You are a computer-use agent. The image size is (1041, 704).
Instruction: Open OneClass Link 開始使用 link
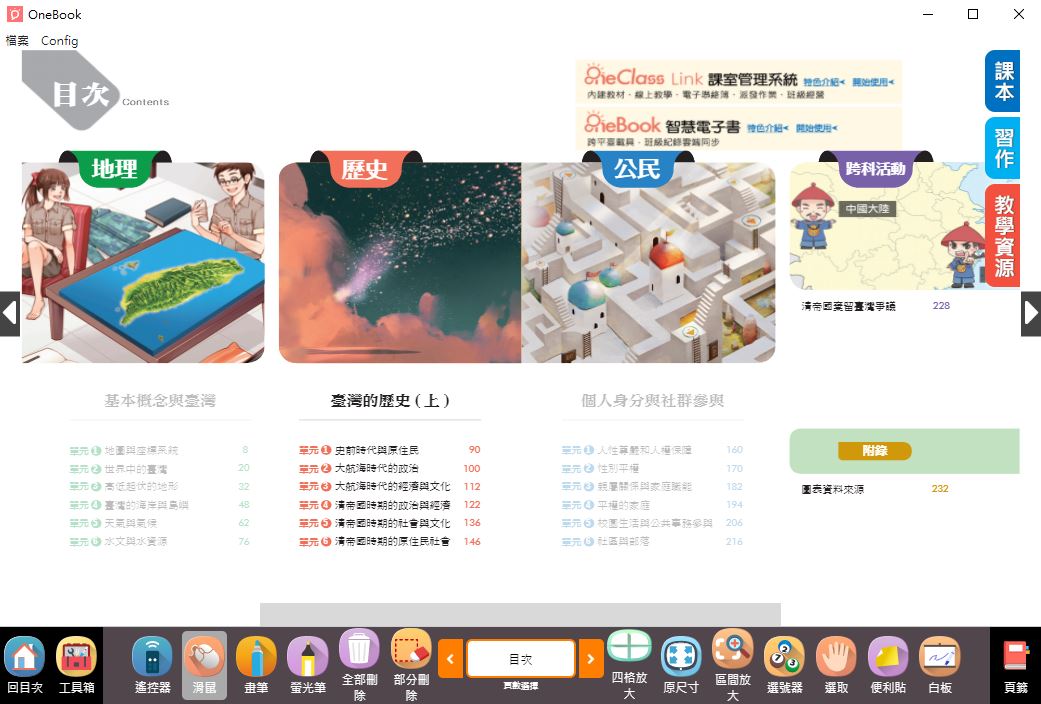click(x=873, y=82)
